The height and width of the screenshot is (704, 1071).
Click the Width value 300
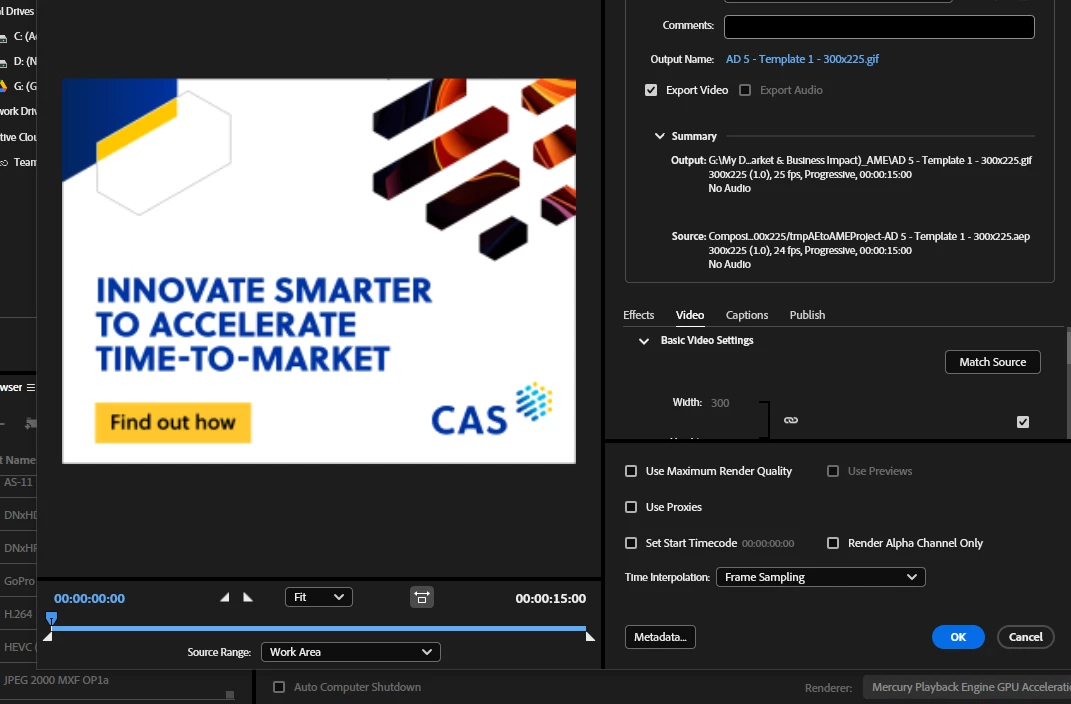[720, 403]
